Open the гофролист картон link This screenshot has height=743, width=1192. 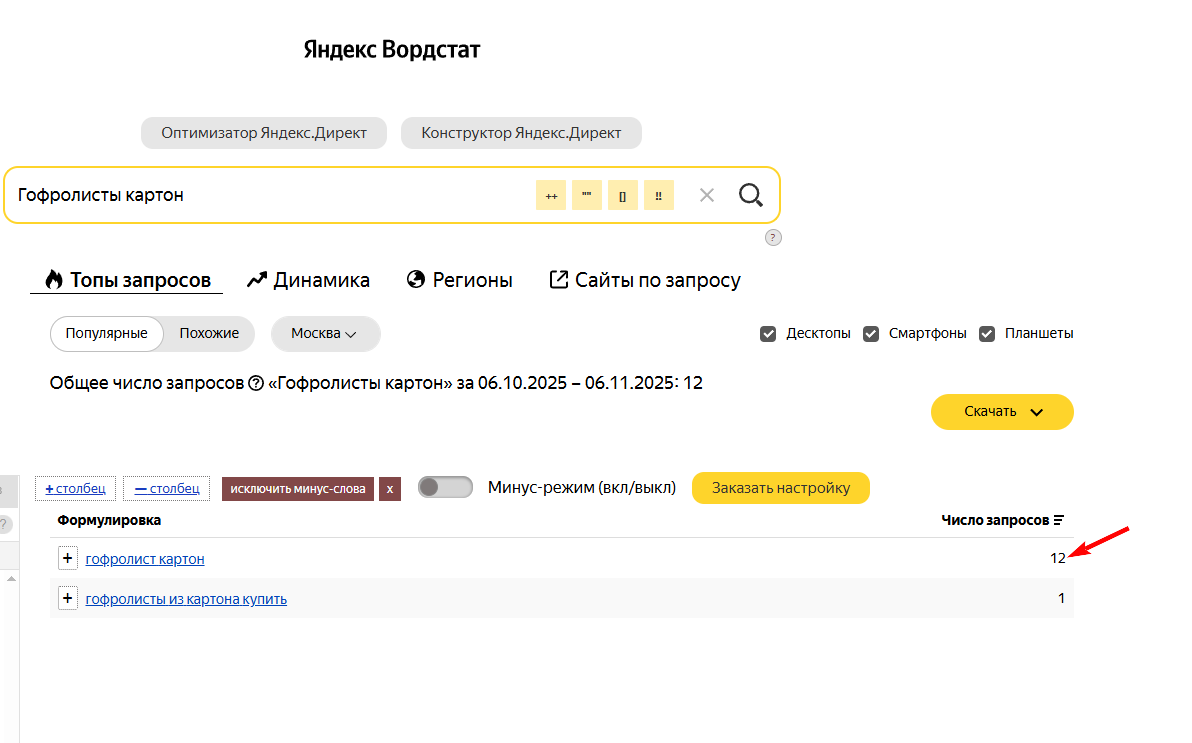[144, 559]
